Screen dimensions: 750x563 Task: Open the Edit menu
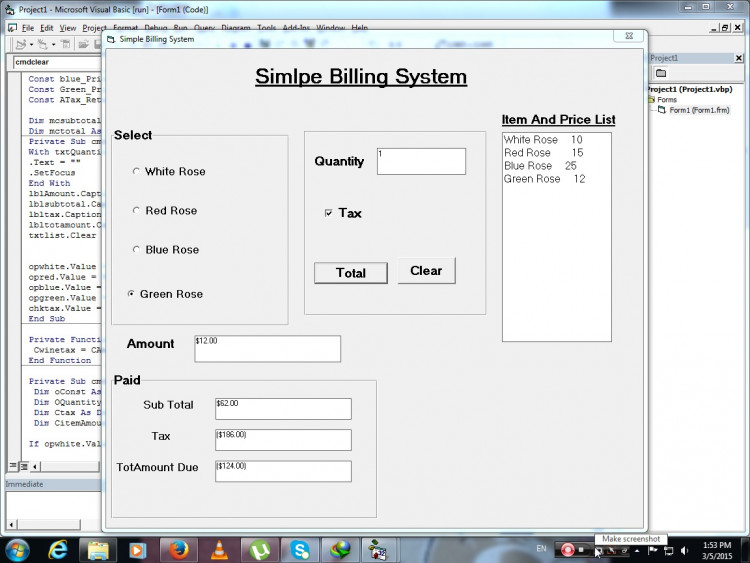46,28
